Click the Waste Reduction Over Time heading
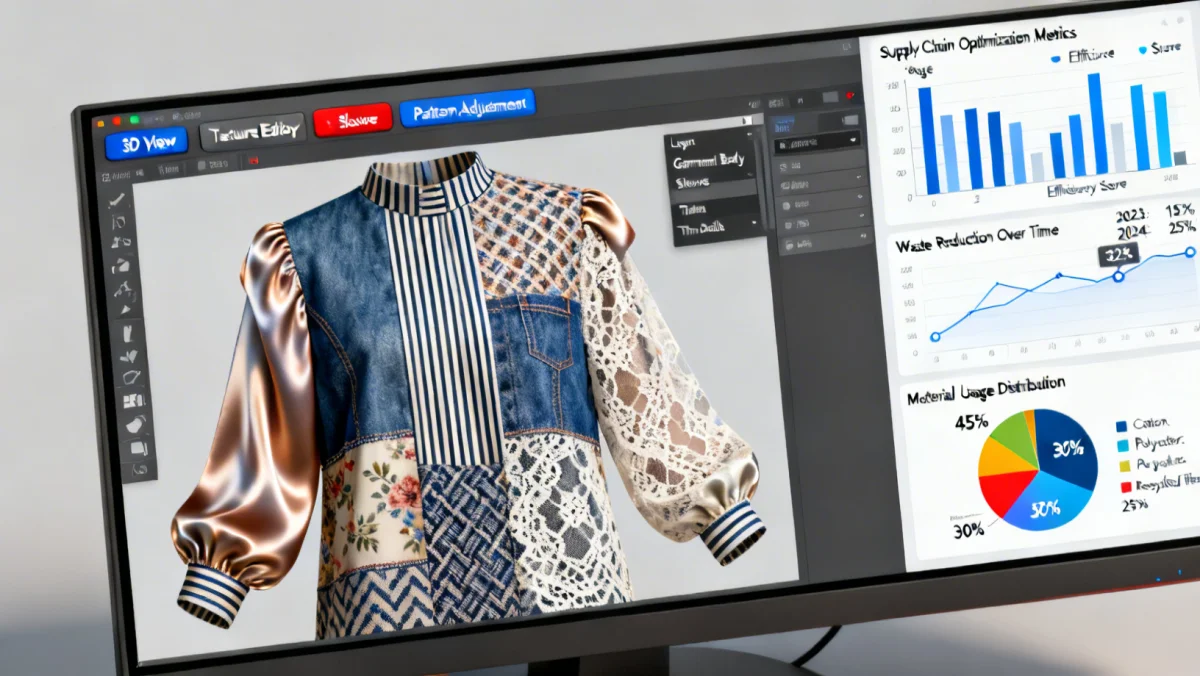 click(x=979, y=240)
